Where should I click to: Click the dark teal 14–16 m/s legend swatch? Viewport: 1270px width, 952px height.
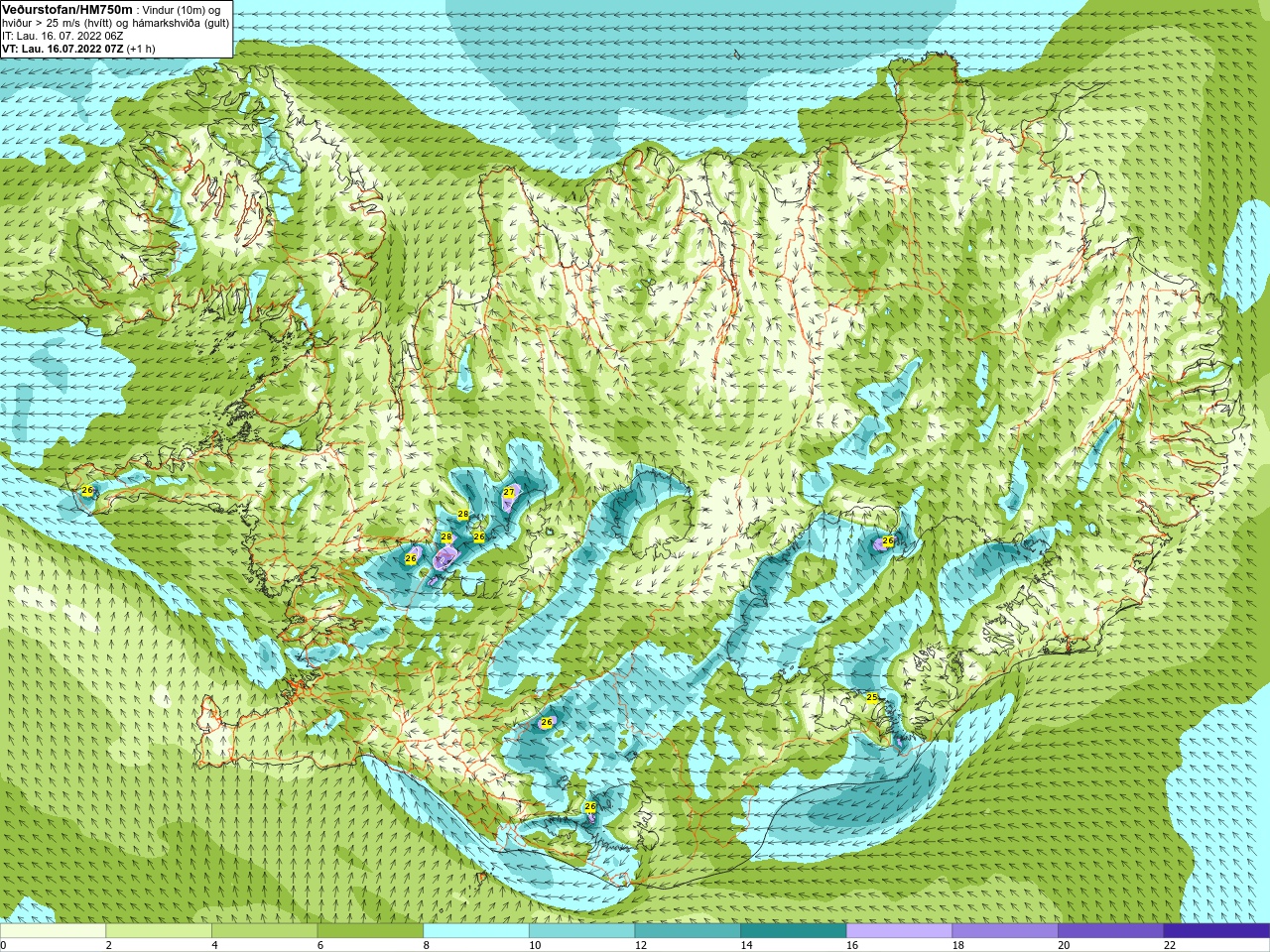click(x=794, y=931)
